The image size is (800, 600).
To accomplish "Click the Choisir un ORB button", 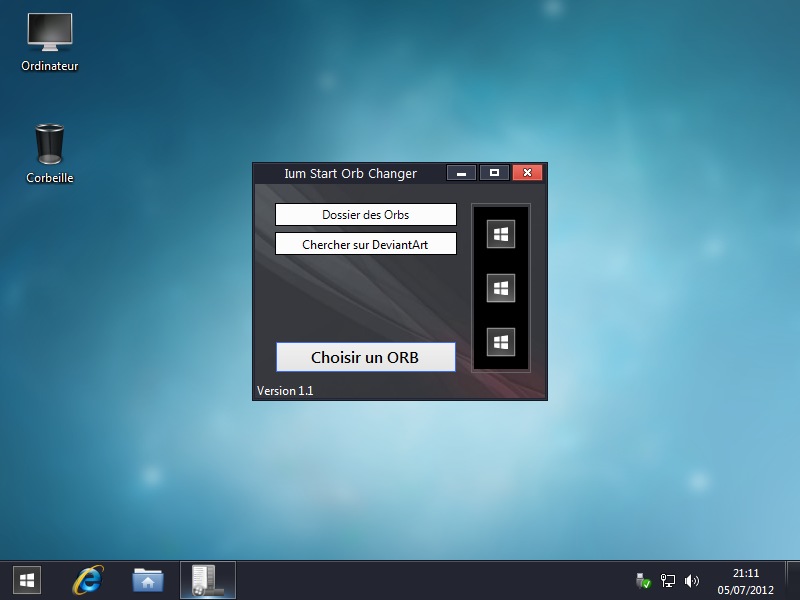I will click(x=365, y=357).
